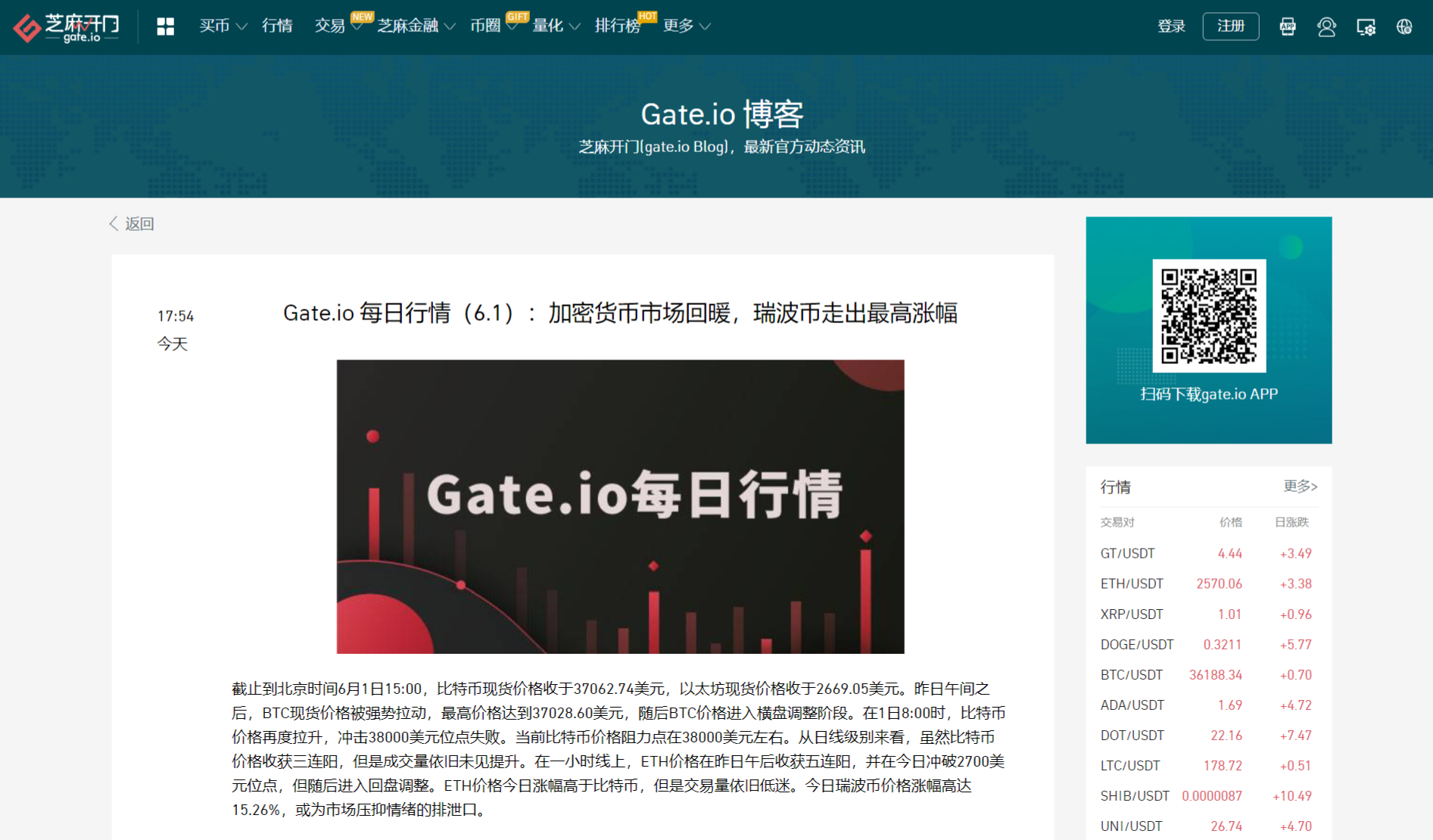Click the 日涨跌 column header
1433x840 pixels.
coord(1291,522)
